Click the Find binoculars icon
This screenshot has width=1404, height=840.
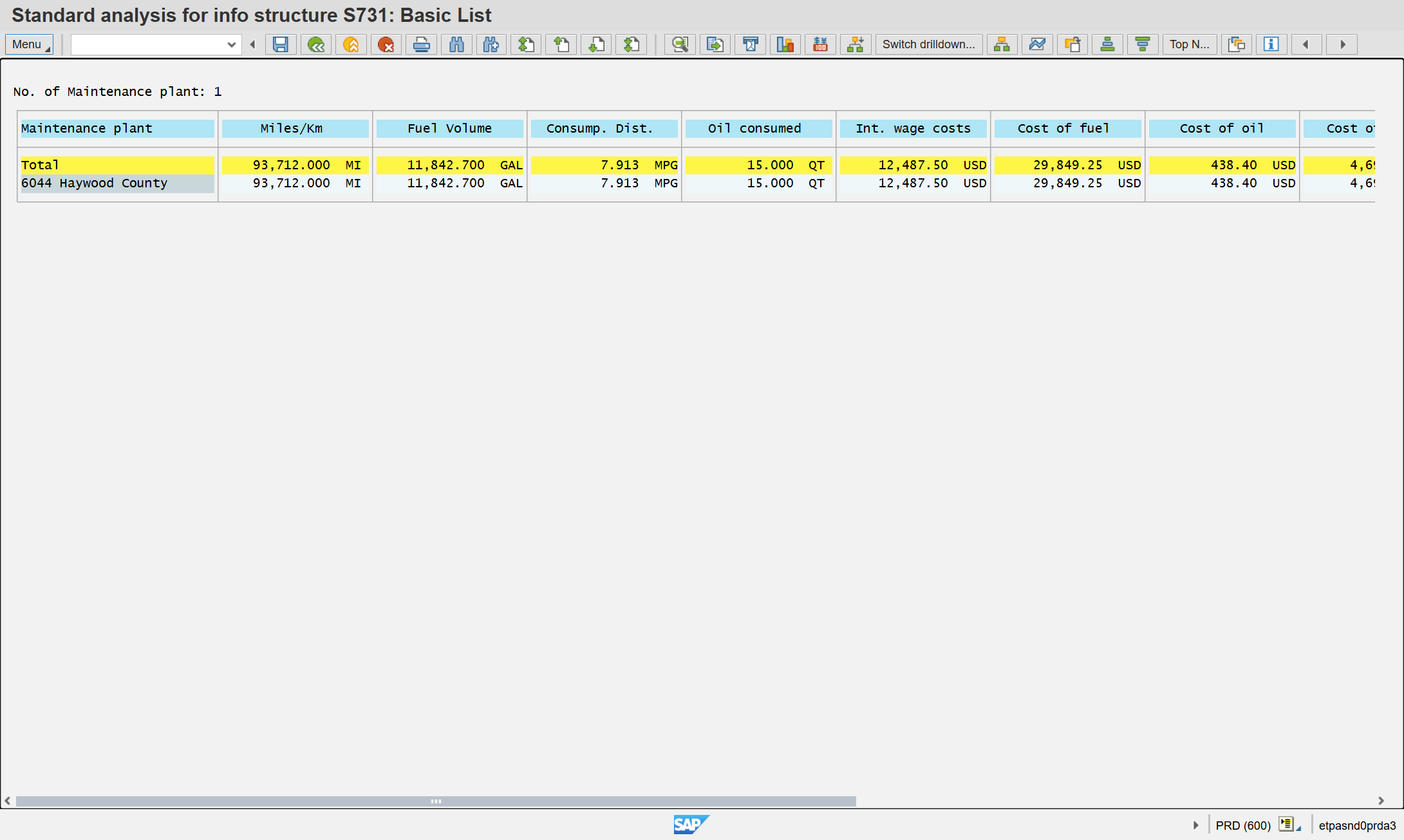coord(456,44)
